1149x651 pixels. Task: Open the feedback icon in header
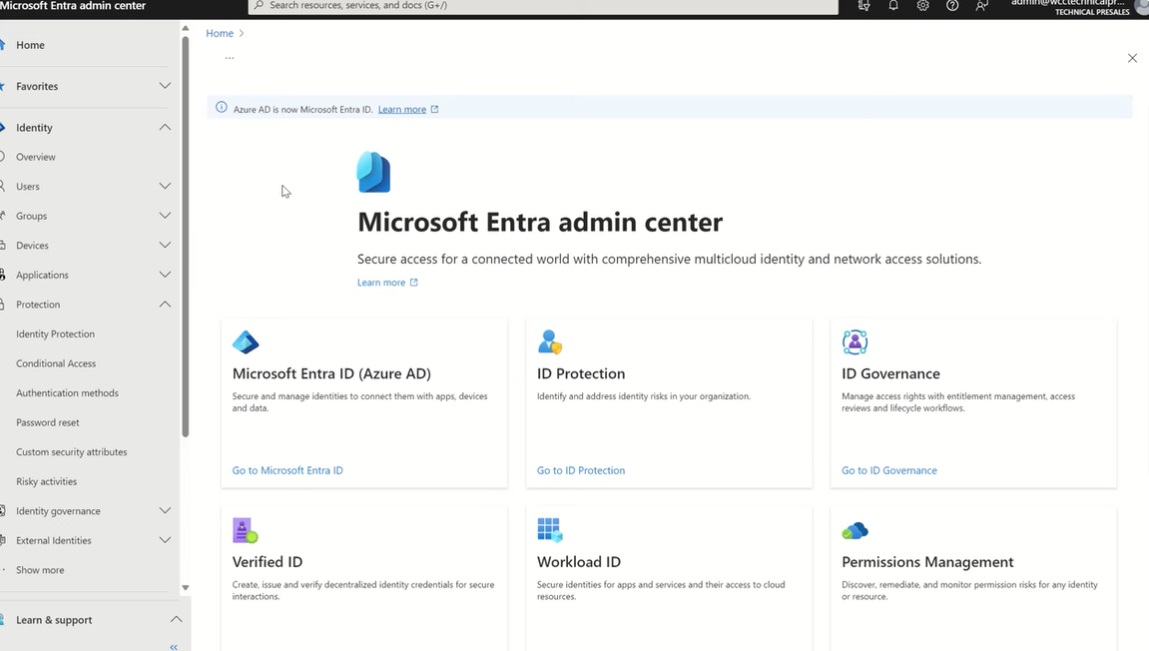click(x=982, y=6)
